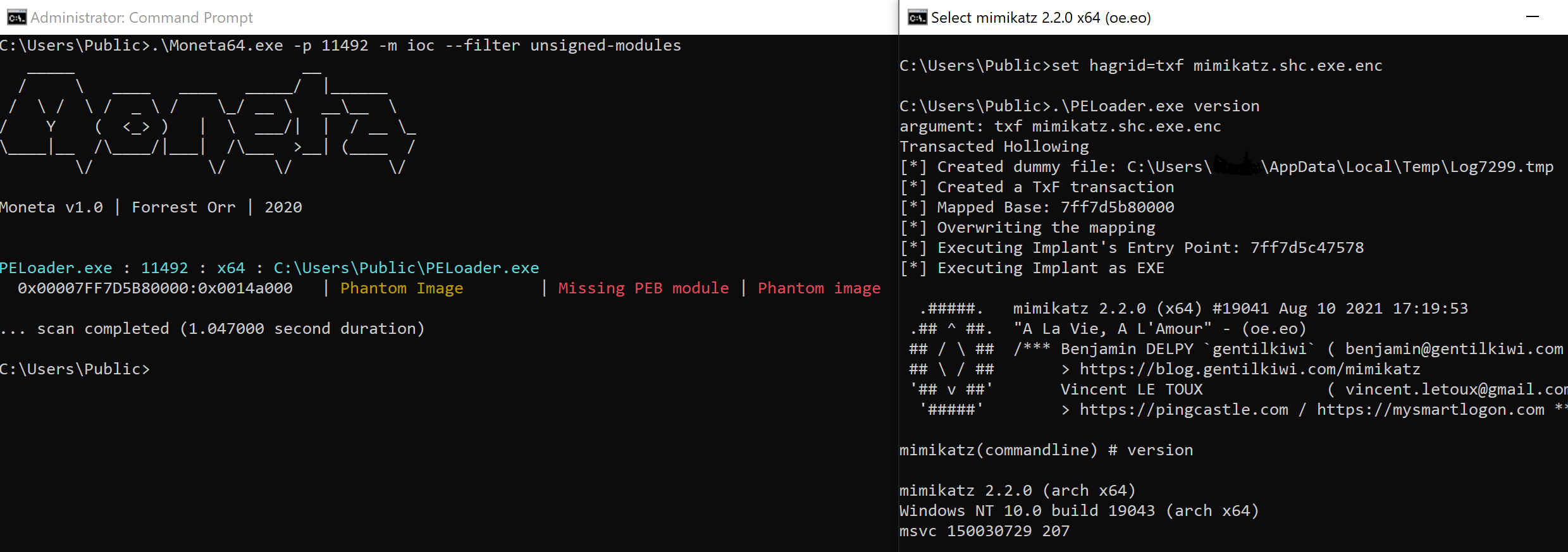Click the Created dummy file line
Screen dimensions: 1568x552
click(x=1226, y=167)
